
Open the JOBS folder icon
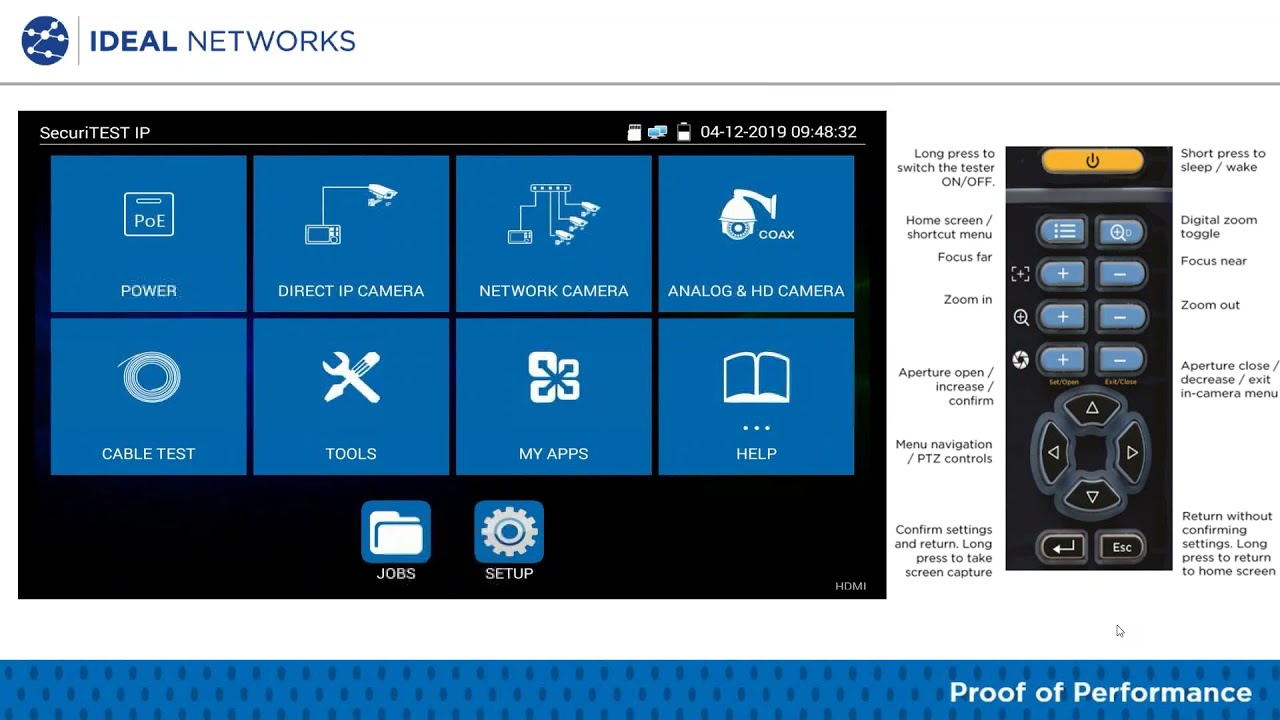pyautogui.click(x=396, y=532)
